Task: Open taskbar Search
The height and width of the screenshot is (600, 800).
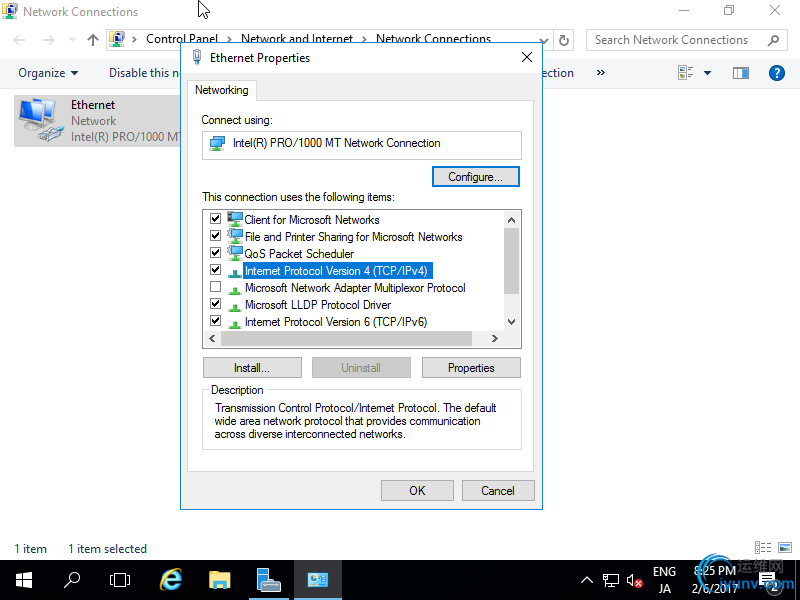Action: click(x=72, y=580)
